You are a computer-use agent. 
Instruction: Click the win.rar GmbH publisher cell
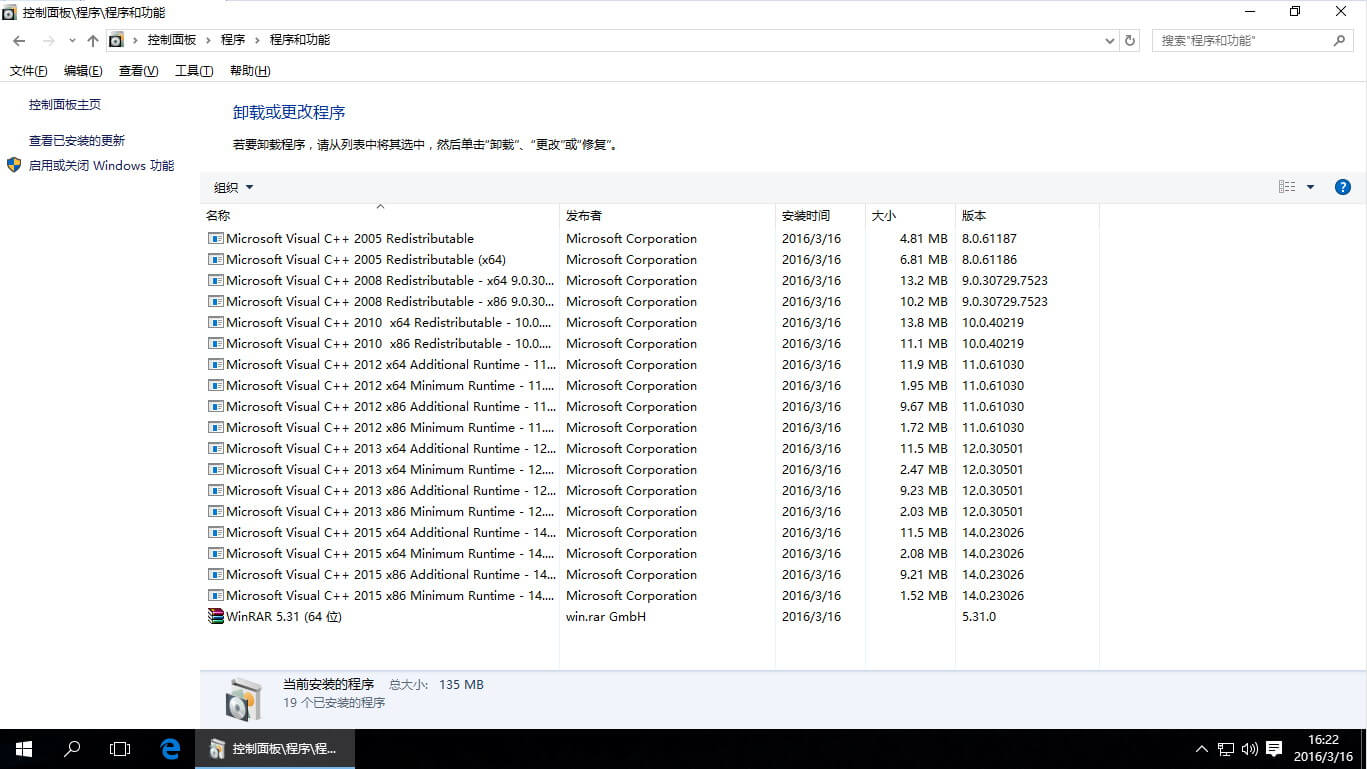click(x=606, y=617)
